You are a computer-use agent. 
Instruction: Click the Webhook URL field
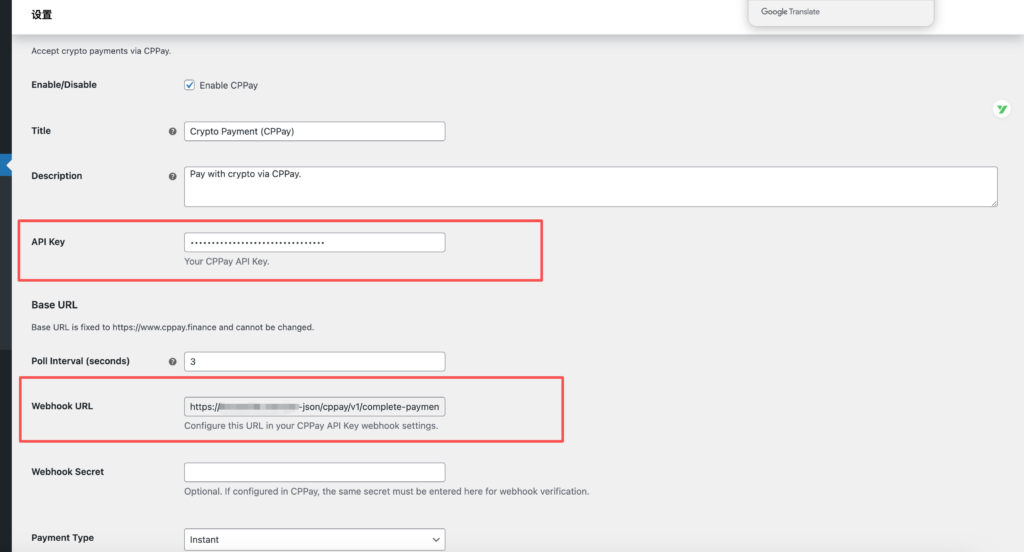pos(314,408)
